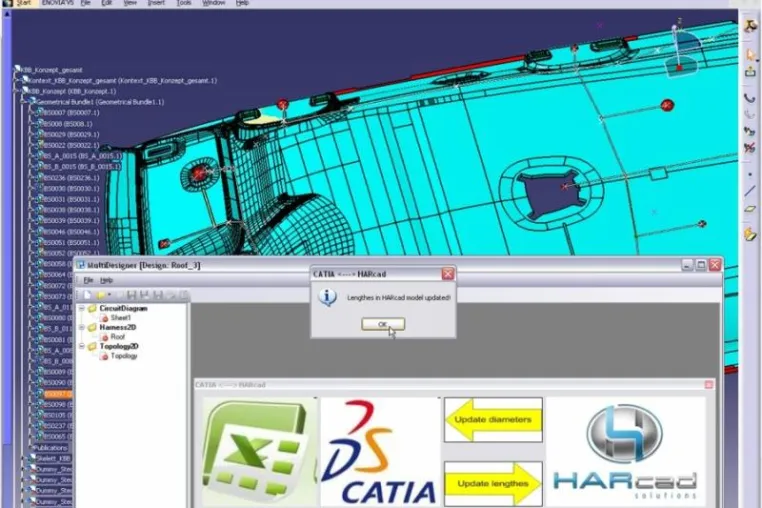Click the Update lengthes arrow button

coord(493,484)
